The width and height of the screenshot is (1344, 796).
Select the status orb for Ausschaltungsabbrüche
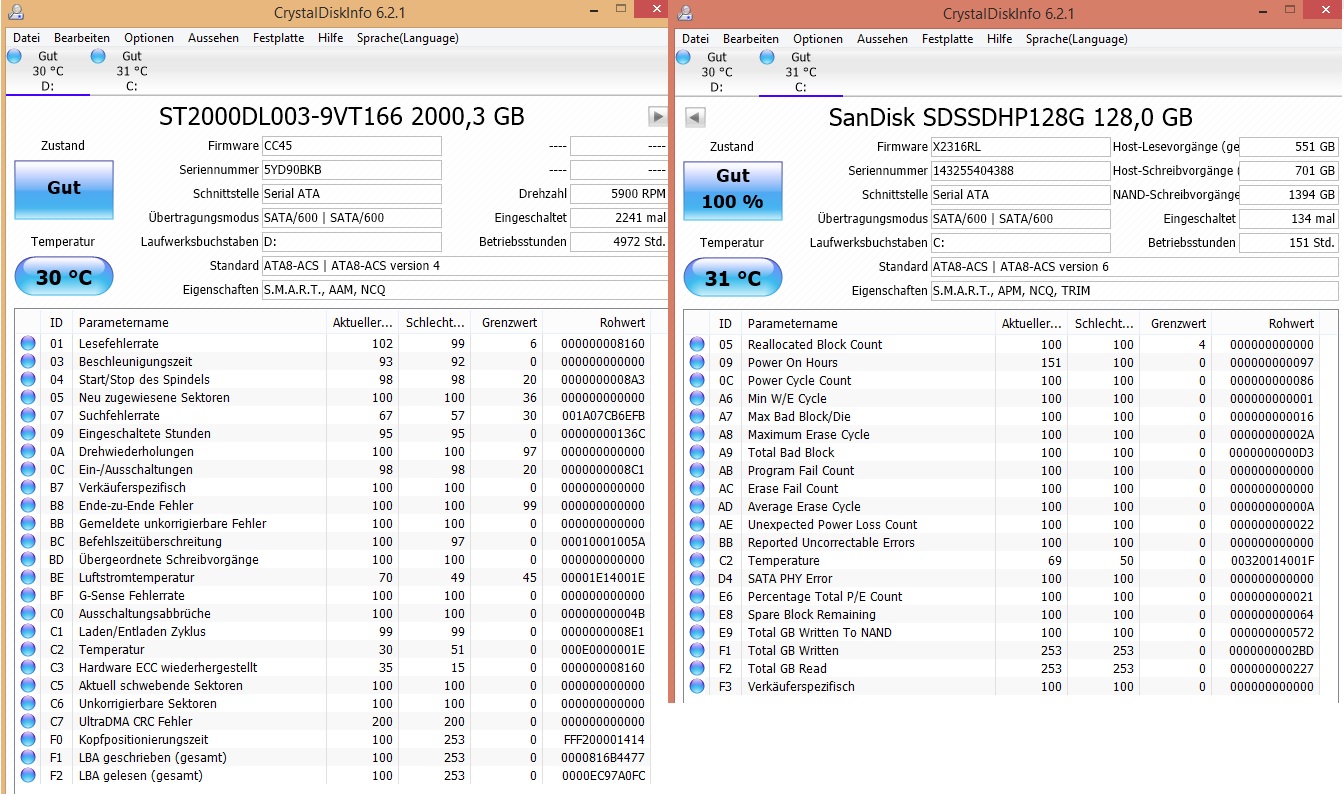[x=28, y=614]
